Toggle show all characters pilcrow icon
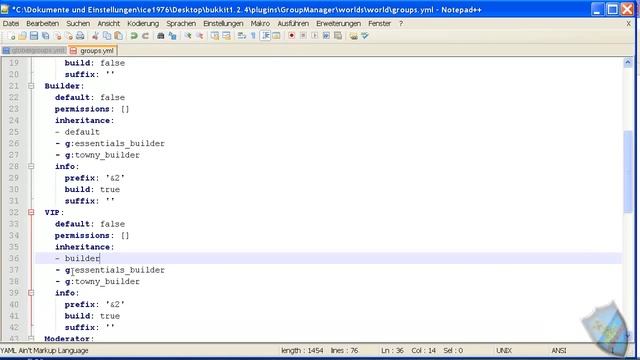This screenshot has height=360, width=640. pyautogui.click(x=253, y=36)
